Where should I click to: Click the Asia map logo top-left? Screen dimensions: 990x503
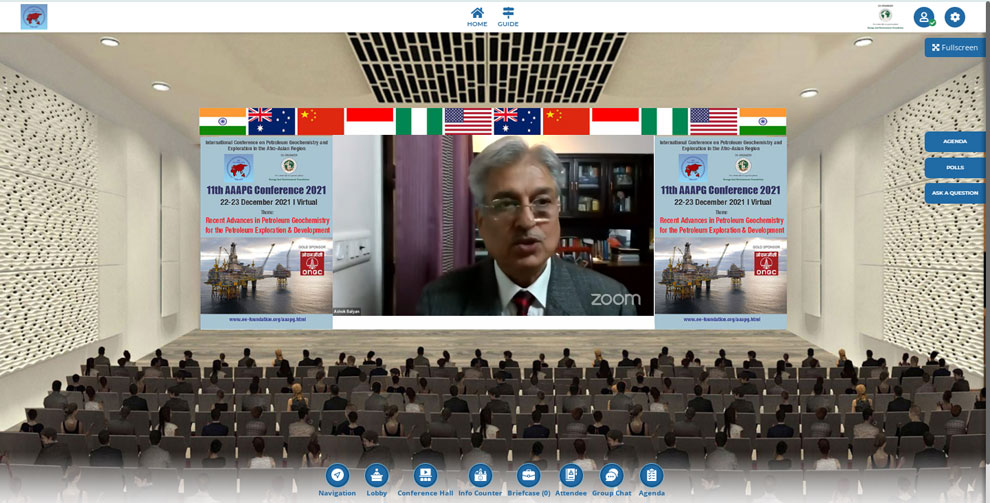33,17
